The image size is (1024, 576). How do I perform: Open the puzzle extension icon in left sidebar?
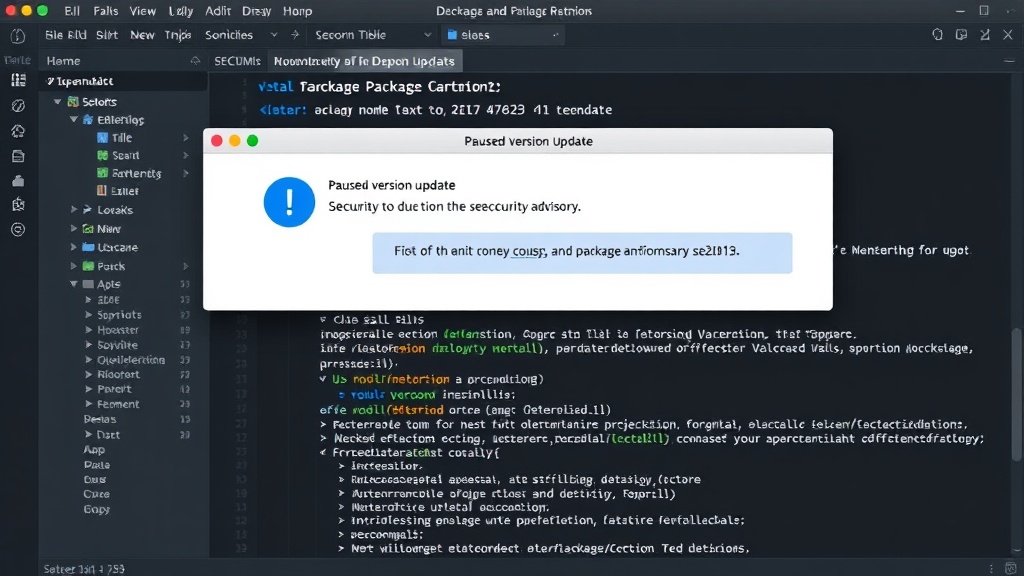[18, 204]
